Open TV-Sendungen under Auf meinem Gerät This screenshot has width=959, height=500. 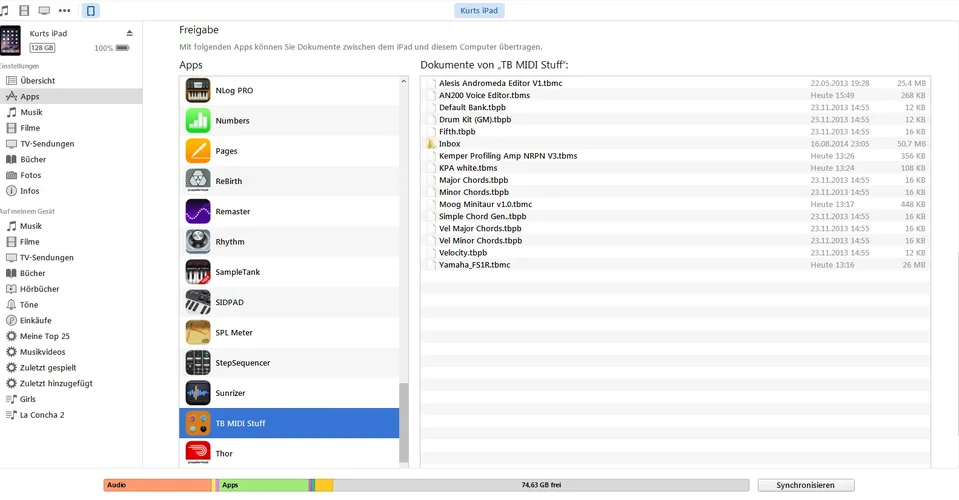coord(71,257)
